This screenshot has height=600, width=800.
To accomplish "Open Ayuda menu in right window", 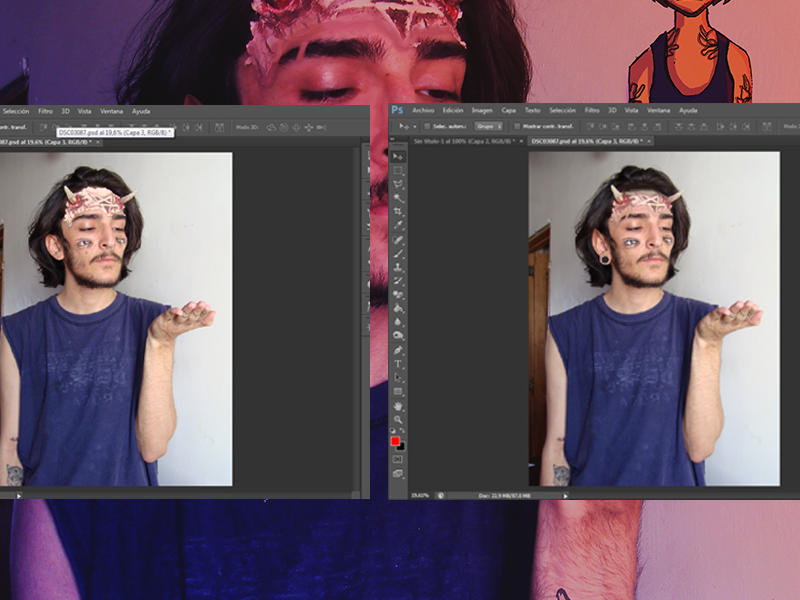I will [x=688, y=110].
